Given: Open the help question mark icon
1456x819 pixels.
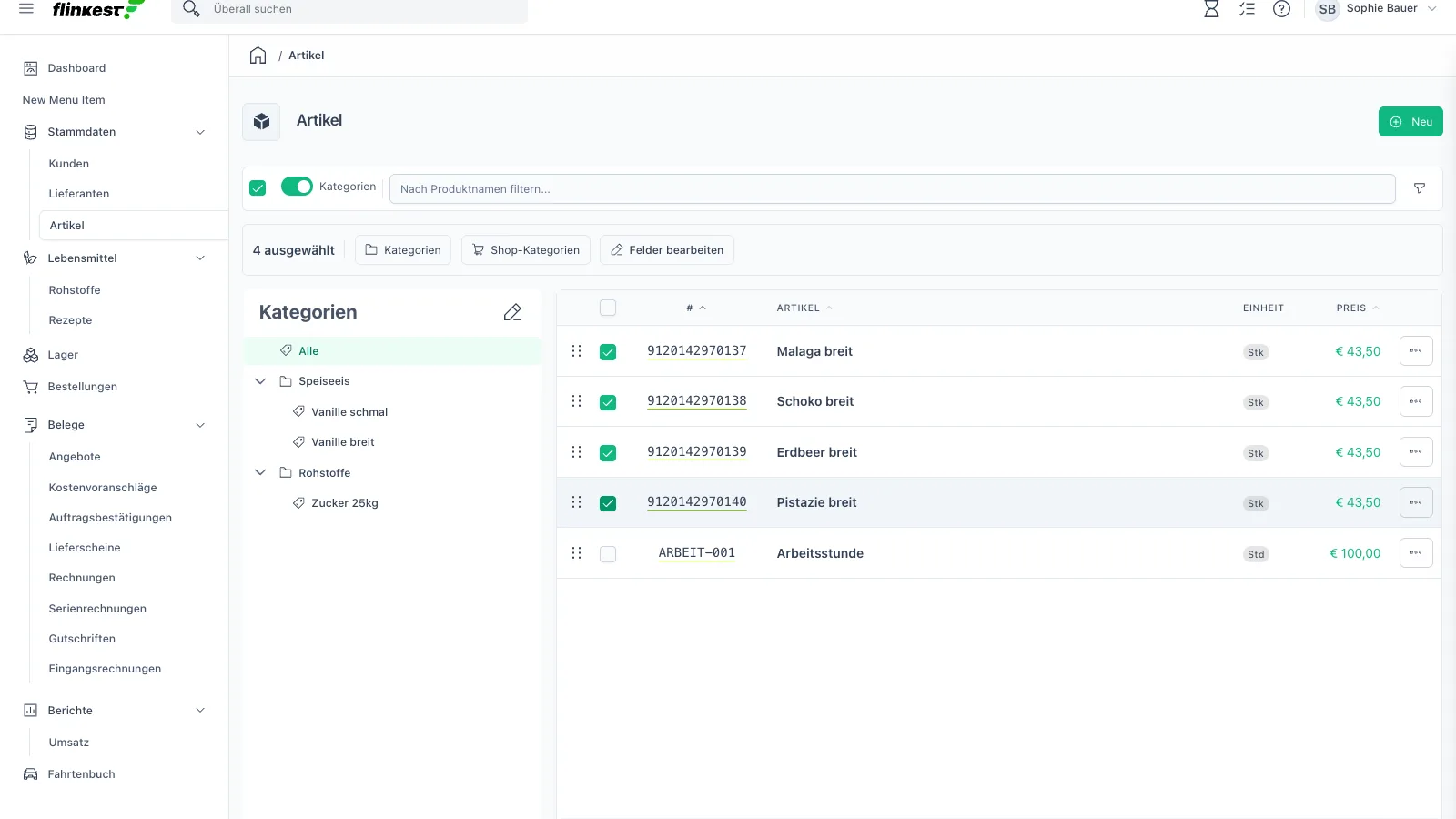Looking at the screenshot, I should click(x=1281, y=9).
